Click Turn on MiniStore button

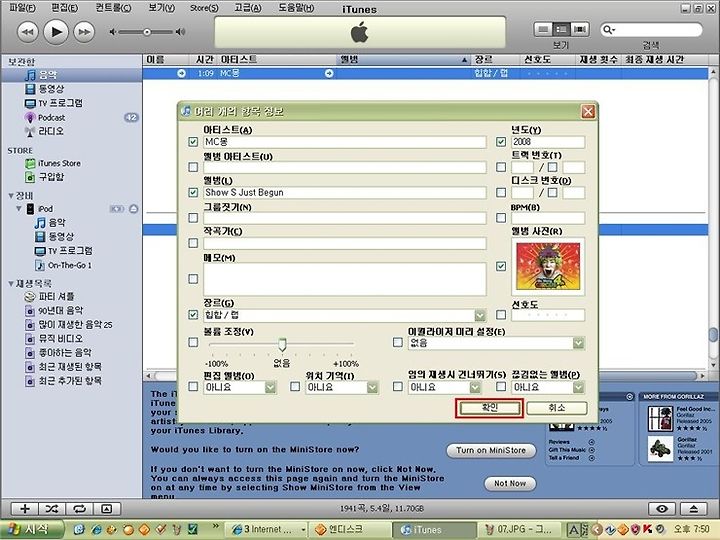coord(491,450)
